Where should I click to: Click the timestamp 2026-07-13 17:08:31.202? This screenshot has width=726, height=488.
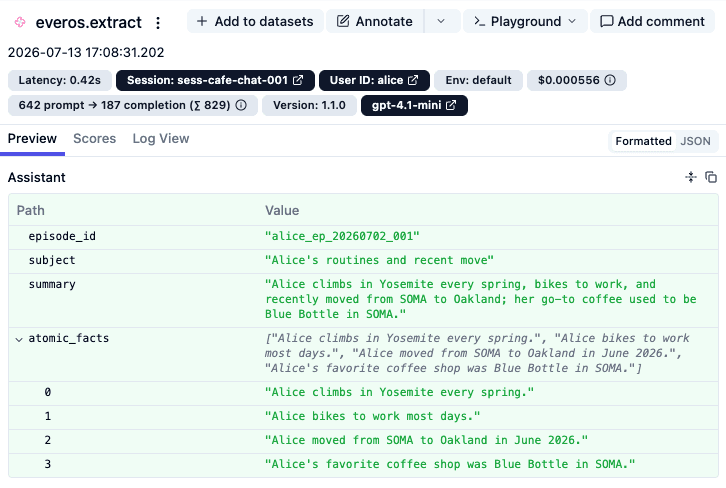(86, 52)
